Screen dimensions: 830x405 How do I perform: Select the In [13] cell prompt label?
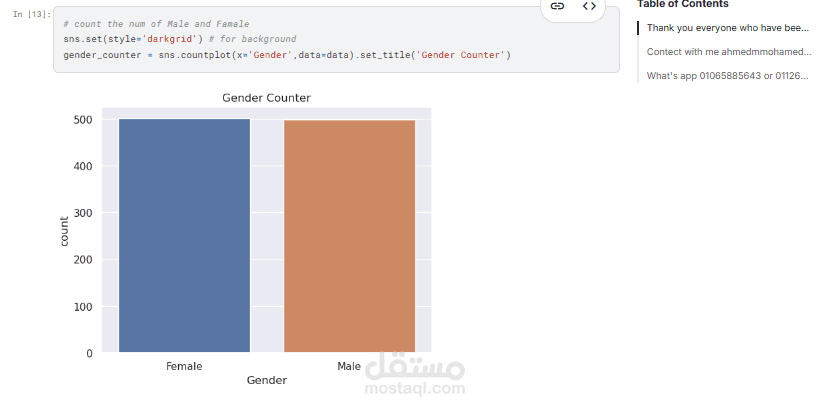click(x=32, y=14)
